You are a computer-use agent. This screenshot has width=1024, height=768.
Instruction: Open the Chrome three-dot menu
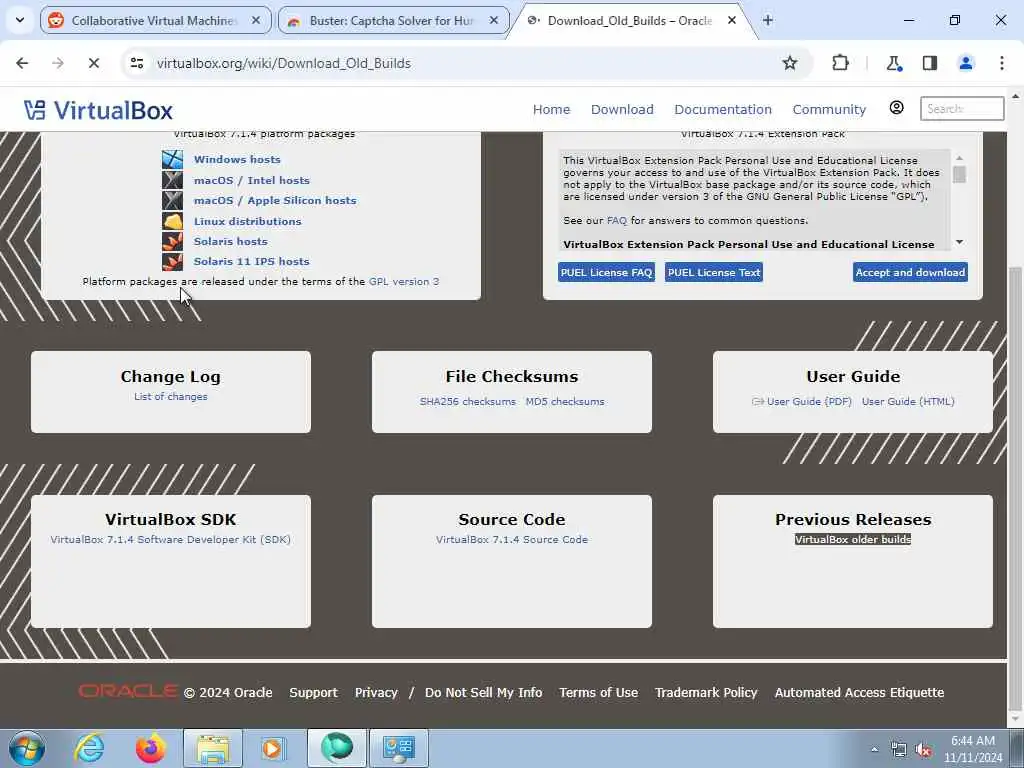(x=1002, y=63)
